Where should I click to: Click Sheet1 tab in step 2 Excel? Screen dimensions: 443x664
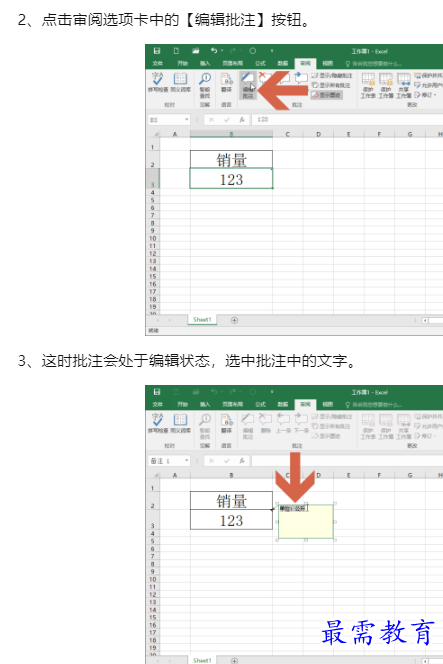pos(202,320)
